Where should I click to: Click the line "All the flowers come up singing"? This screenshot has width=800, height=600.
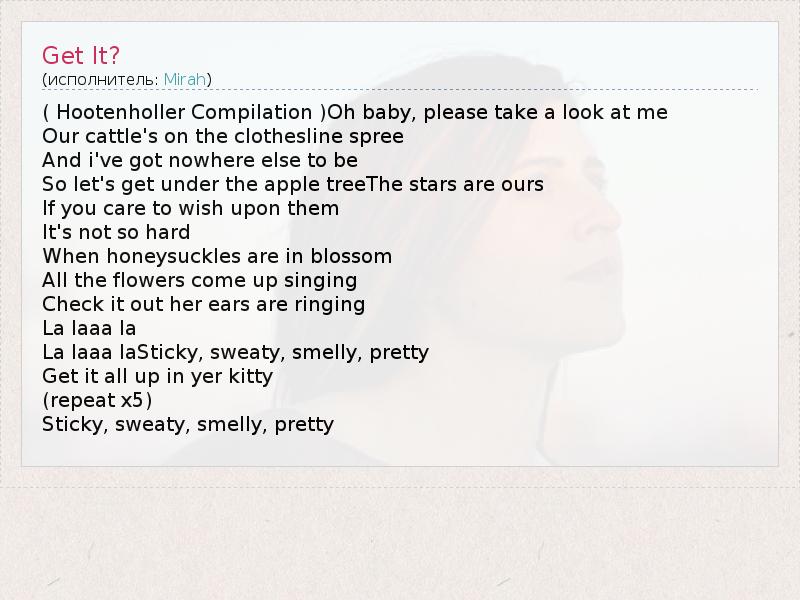200,280
